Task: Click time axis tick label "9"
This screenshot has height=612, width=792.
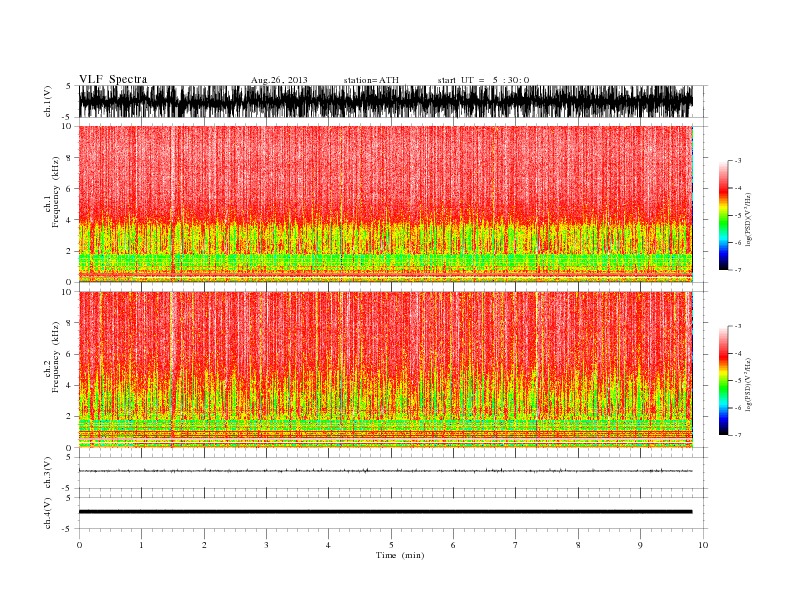Action: [640, 545]
